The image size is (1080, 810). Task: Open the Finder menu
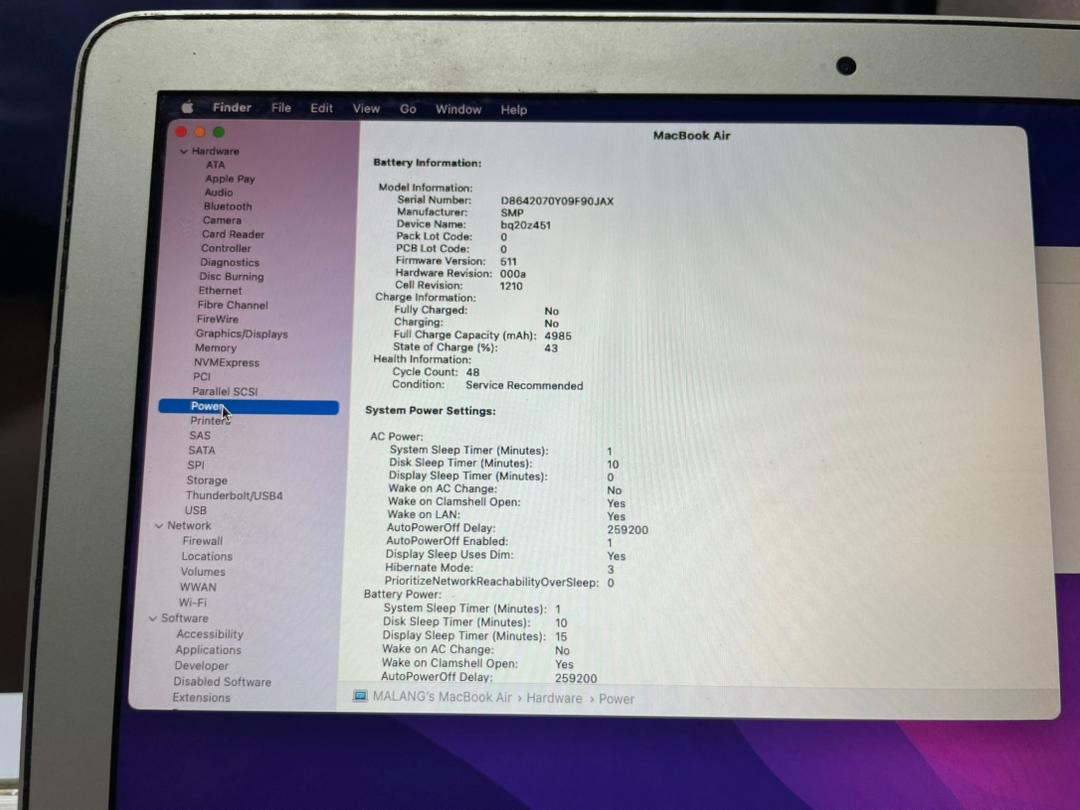coord(232,107)
